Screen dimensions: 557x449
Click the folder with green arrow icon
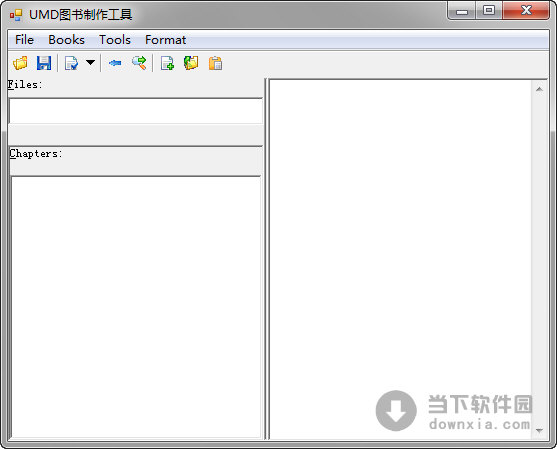[191, 63]
